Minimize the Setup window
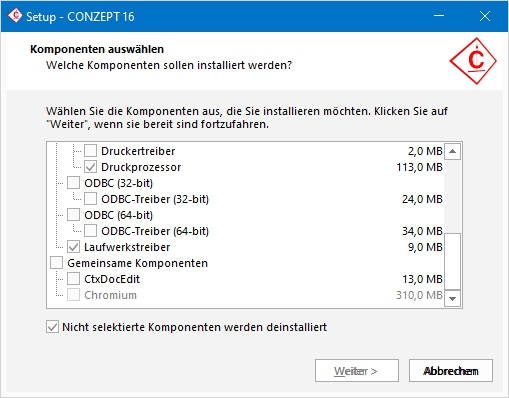Screen dimensions: 509x398 [x=439, y=16]
